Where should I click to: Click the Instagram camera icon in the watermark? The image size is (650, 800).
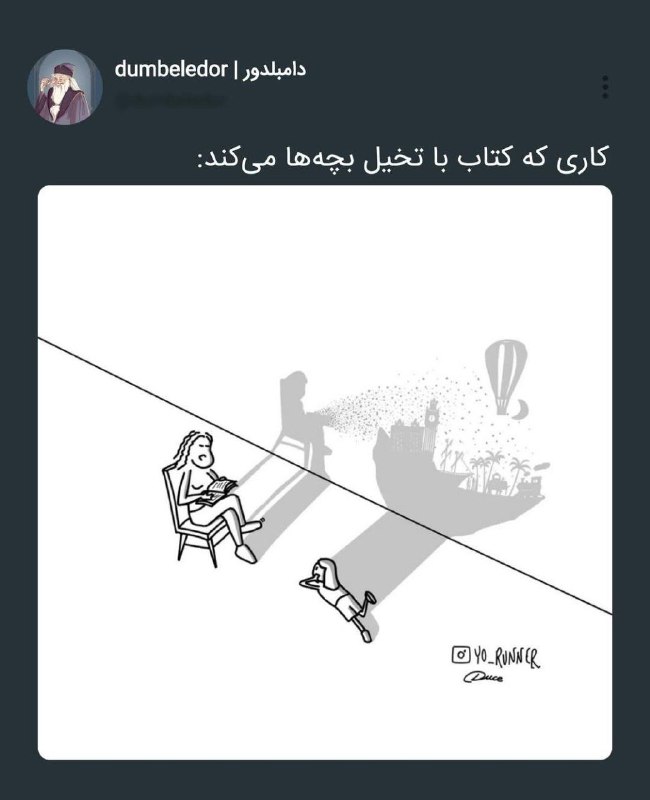[x=461, y=654]
